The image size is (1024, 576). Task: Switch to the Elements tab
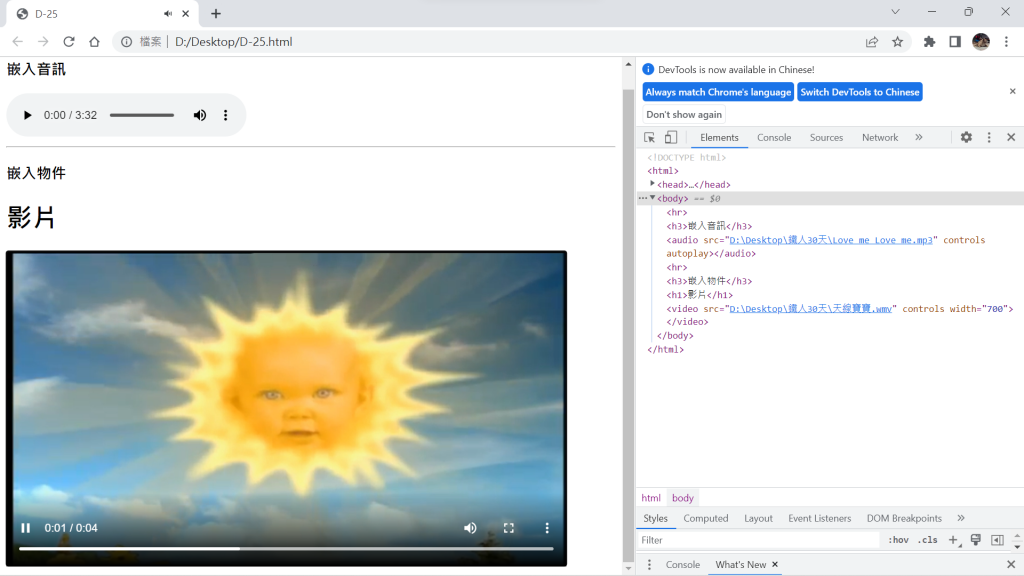[719, 138]
